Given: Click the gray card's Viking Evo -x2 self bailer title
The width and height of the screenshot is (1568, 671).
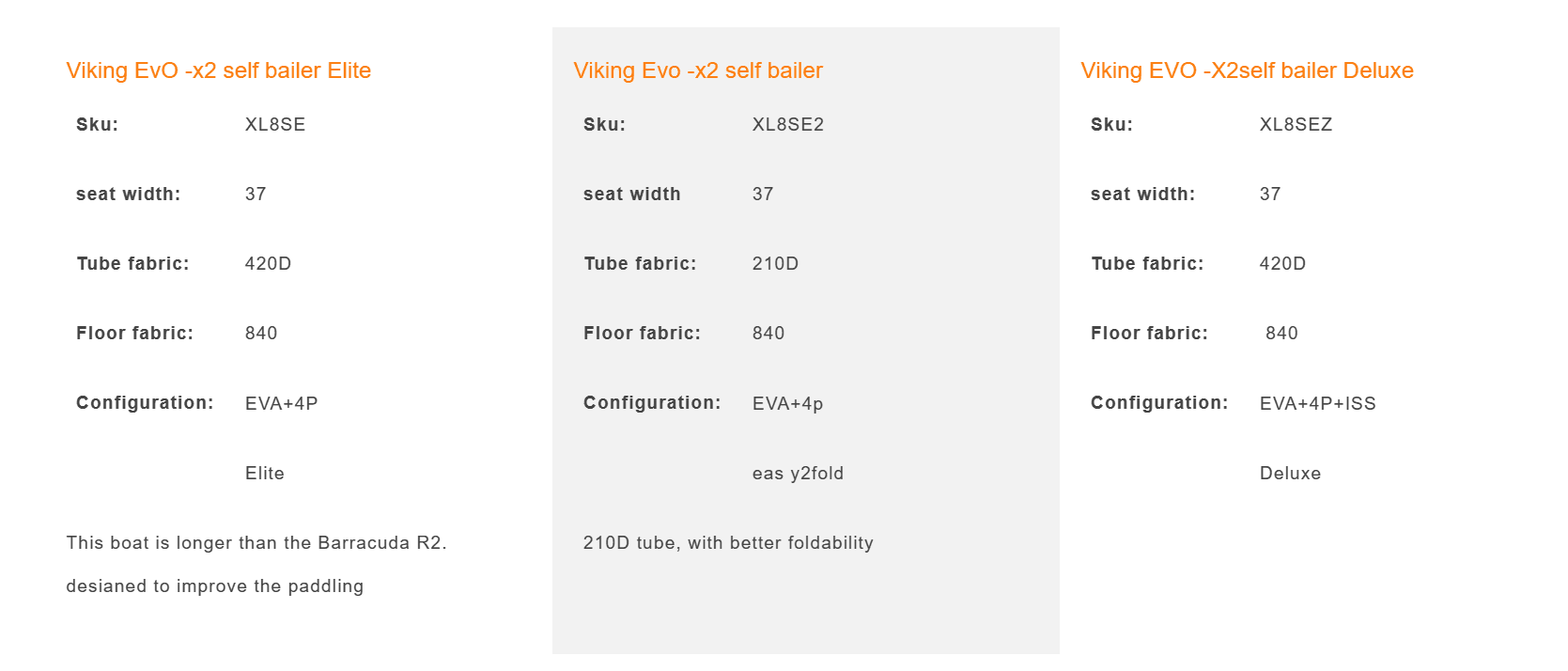Looking at the screenshot, I should [698, 70].
